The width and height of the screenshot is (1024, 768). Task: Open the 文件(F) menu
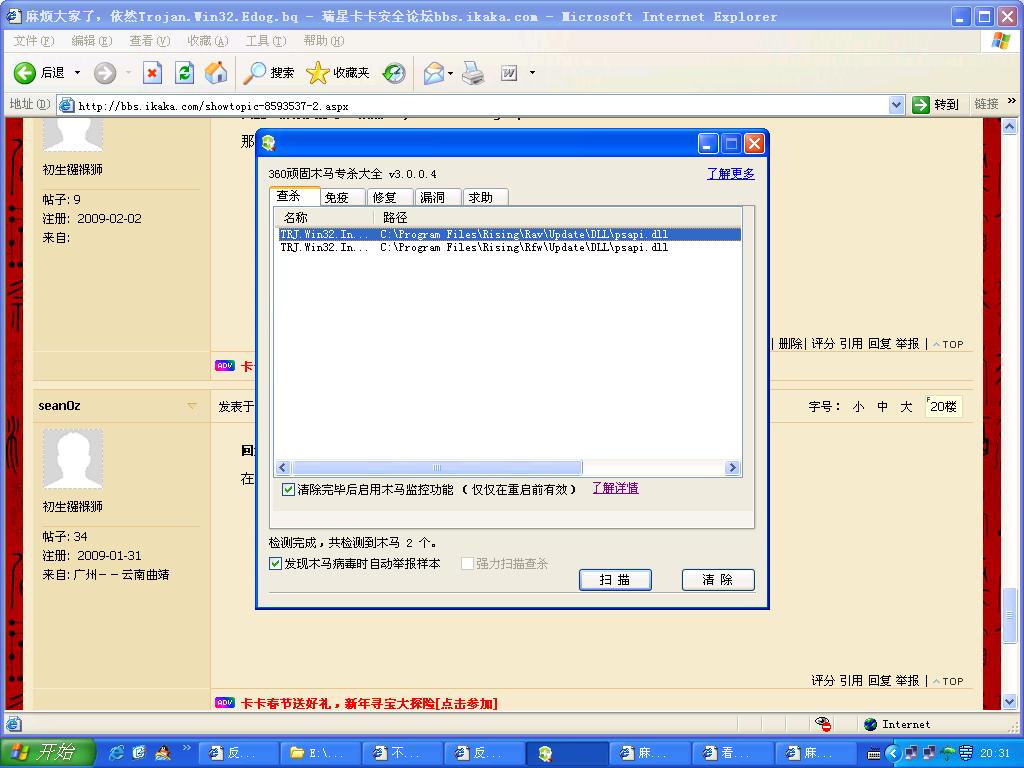click(x=33, y=40)
